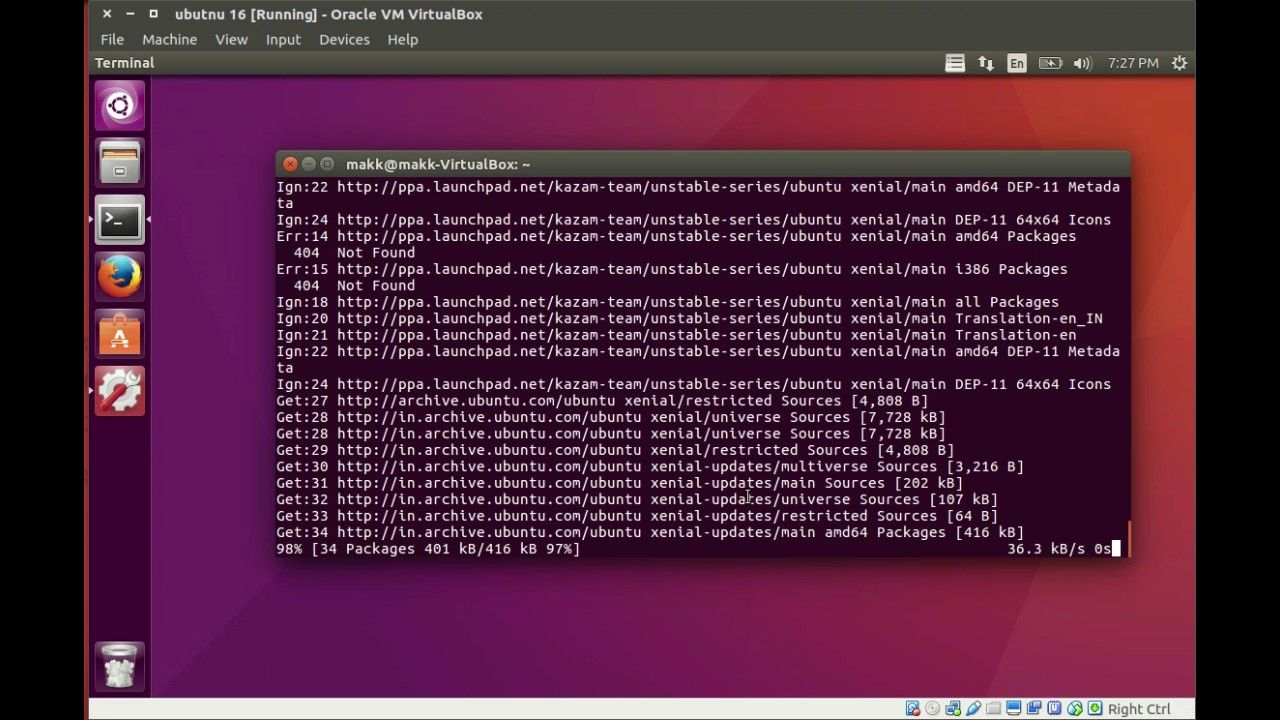
Task: Click the Get:33 restricted Sources [64 B] line
Action: point(637,516)
